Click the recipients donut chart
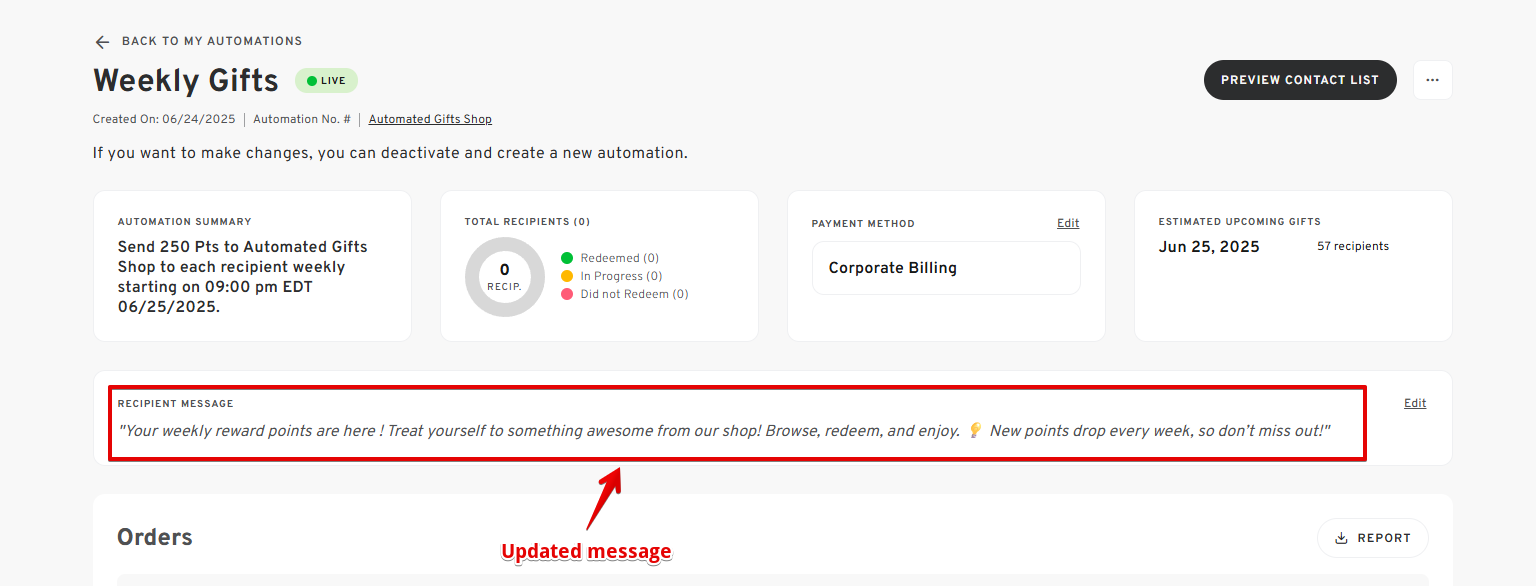 (505, 277)
